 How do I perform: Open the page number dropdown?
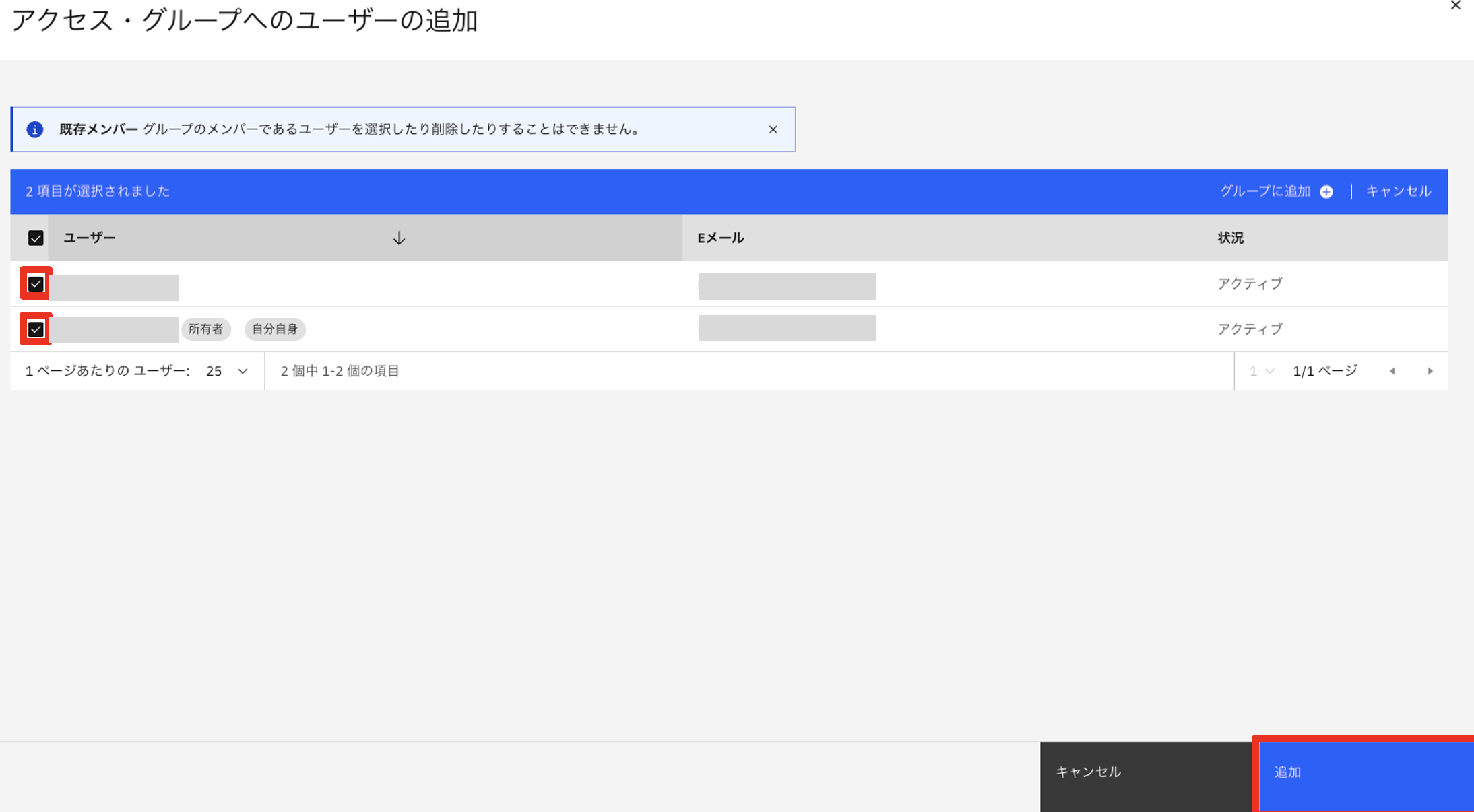pyautogui.click(x=1261, y=371)
